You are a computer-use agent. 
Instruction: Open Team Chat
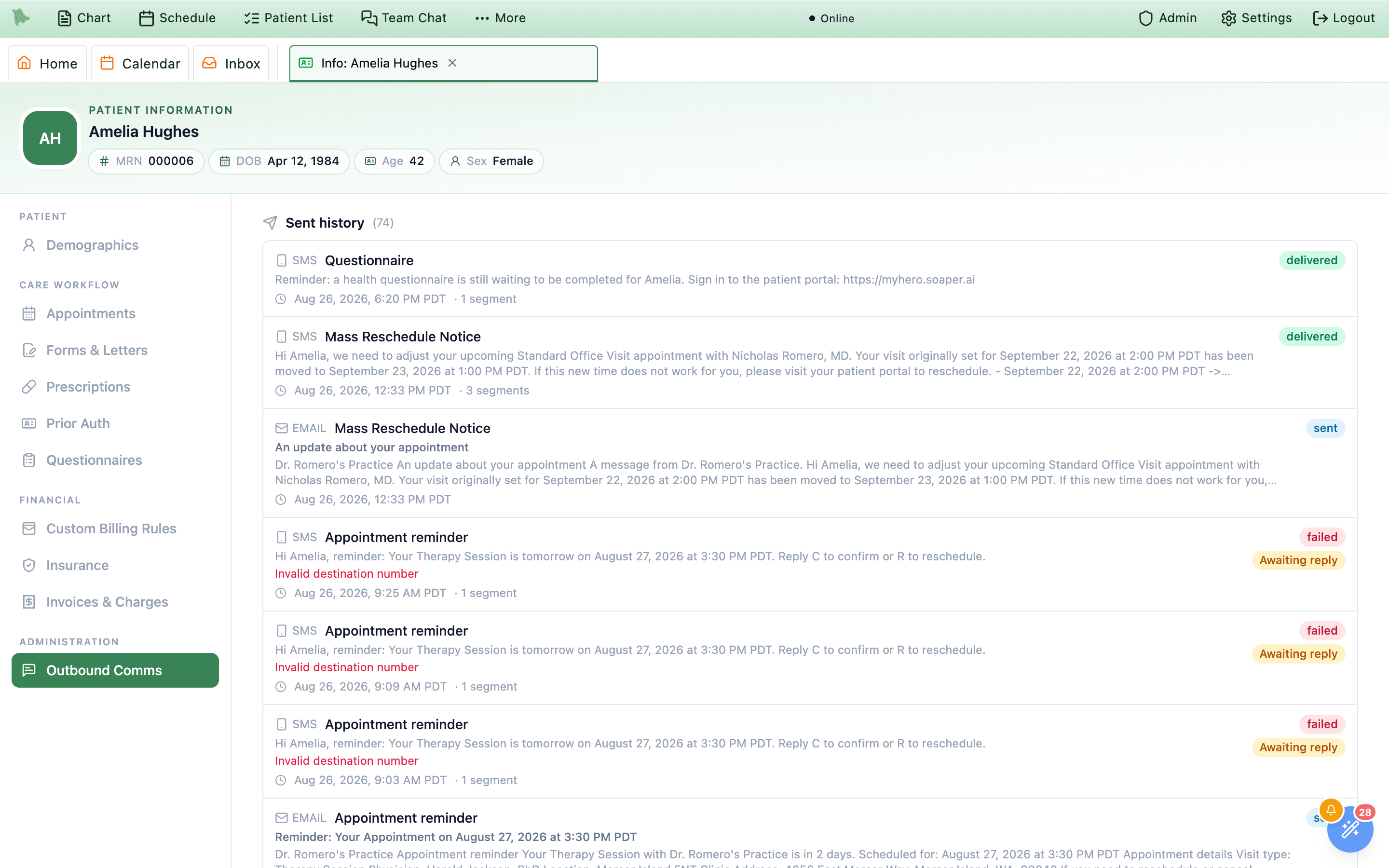tap(404, 18)
